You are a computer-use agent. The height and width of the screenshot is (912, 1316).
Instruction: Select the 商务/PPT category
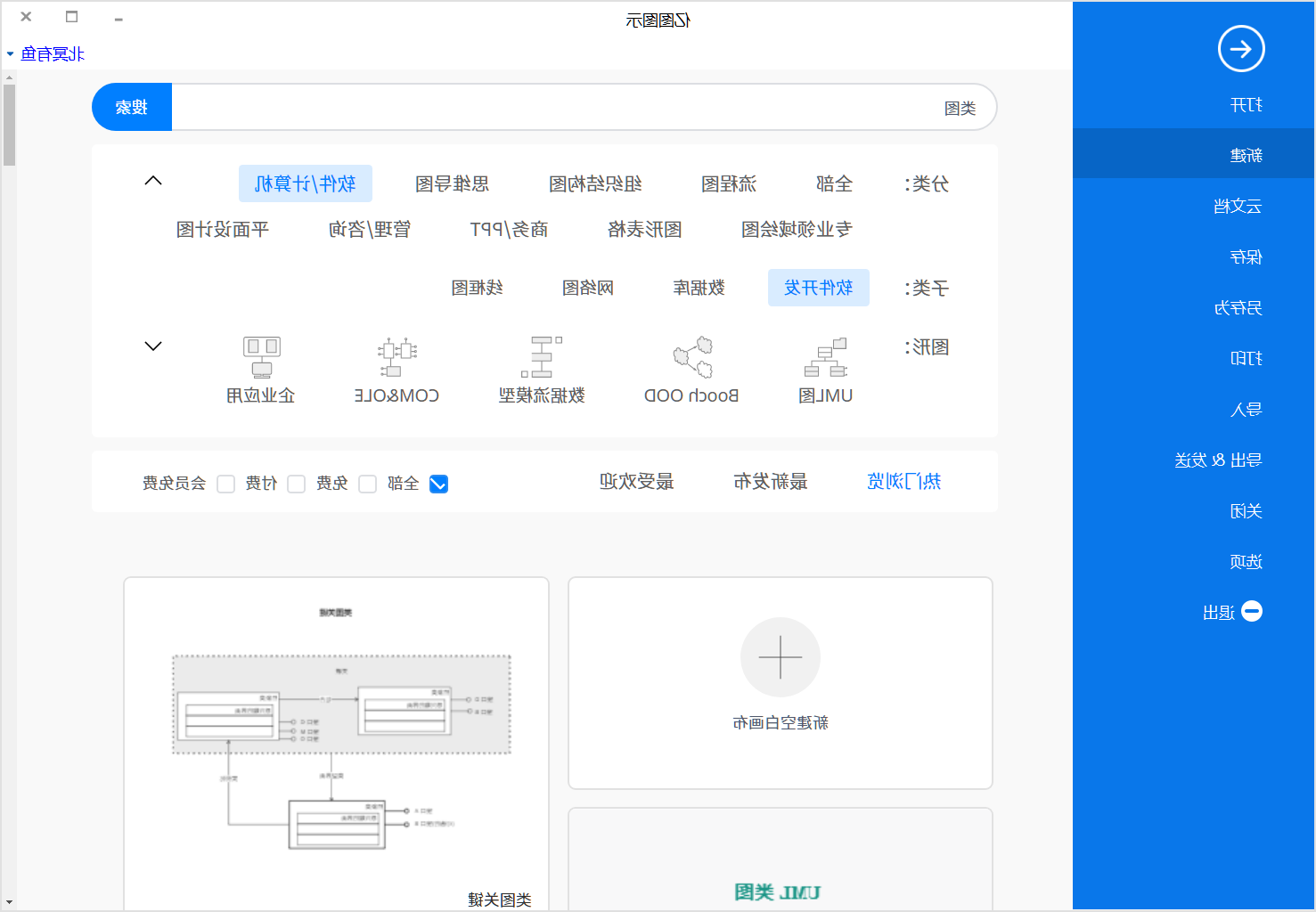(509, 230)
